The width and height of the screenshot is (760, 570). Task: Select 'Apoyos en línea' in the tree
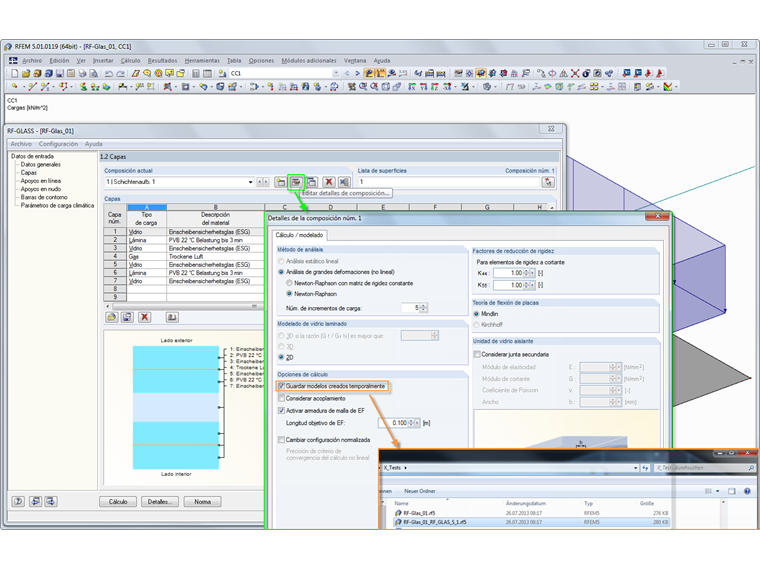pyautogui.click(x=41, y=181)
